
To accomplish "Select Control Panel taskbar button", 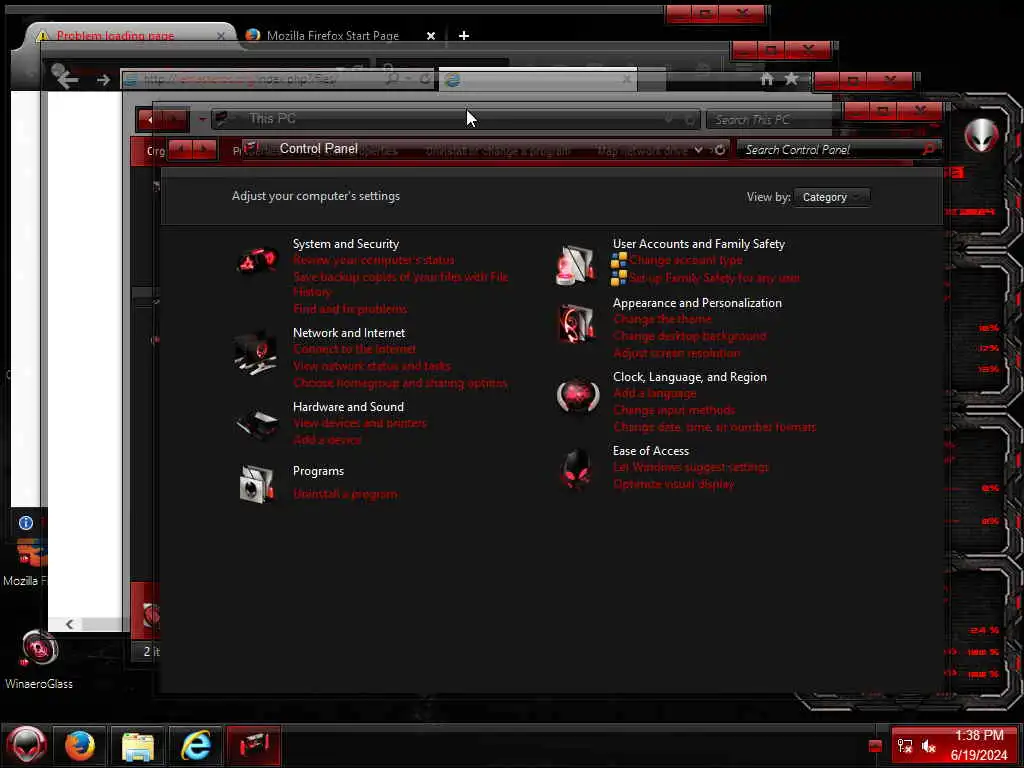I will pyautogui.click(x=253, y=745).
